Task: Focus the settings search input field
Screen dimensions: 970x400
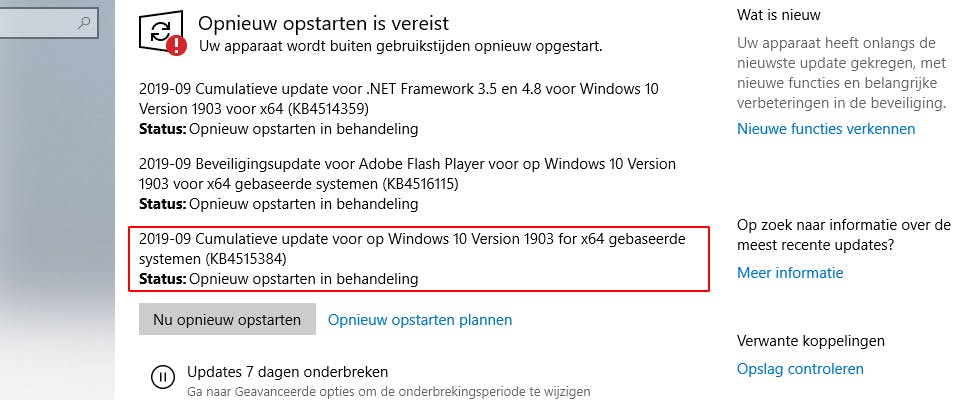Action: [x=40, y=21]
